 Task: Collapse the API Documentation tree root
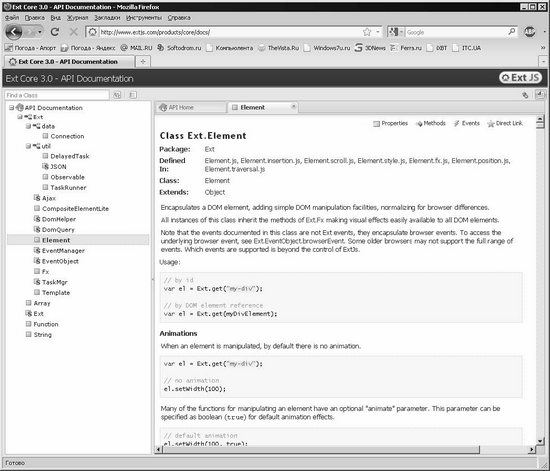[x=12, y=108]
